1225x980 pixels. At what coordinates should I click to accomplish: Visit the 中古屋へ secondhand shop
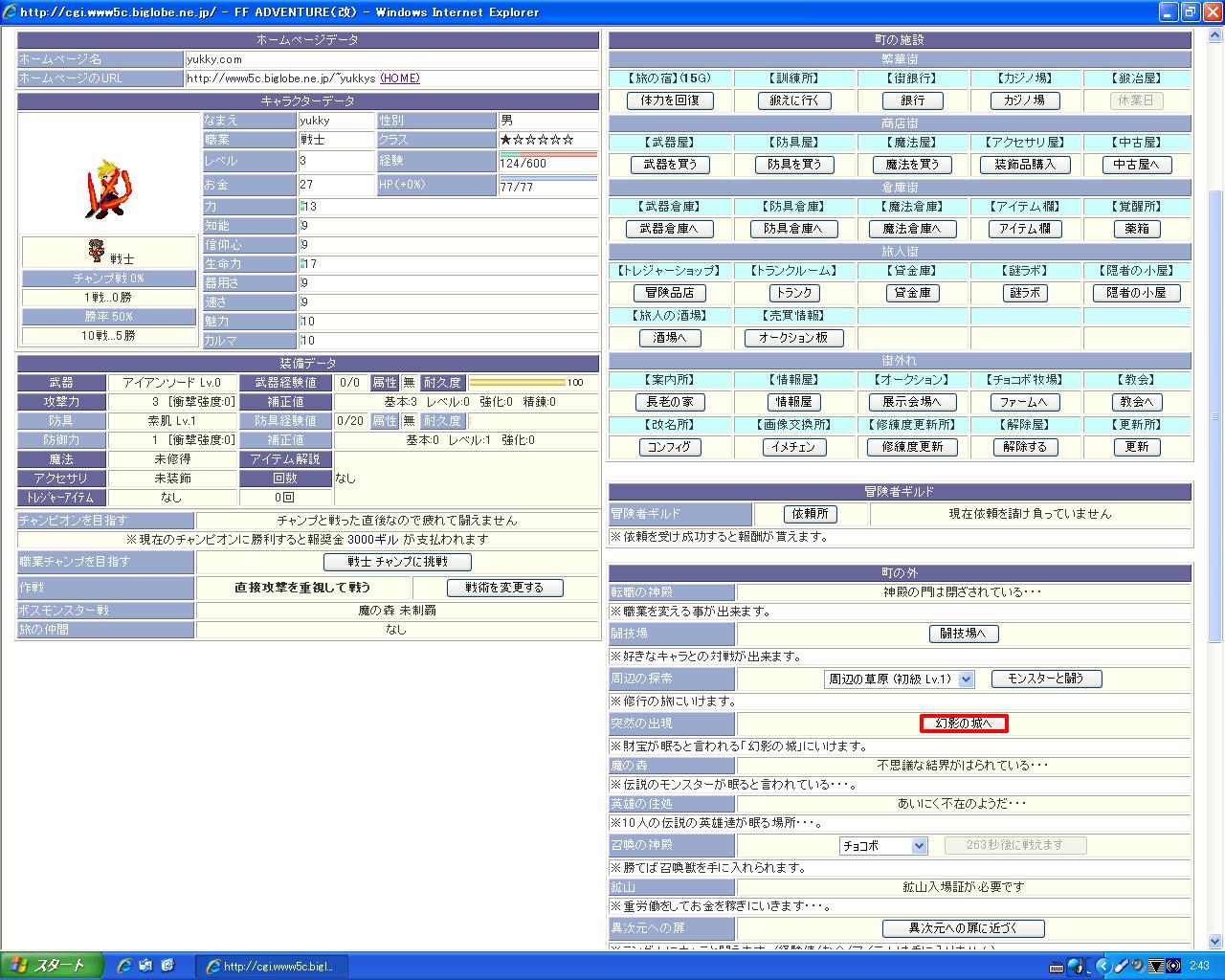(x=1137, y=165)
